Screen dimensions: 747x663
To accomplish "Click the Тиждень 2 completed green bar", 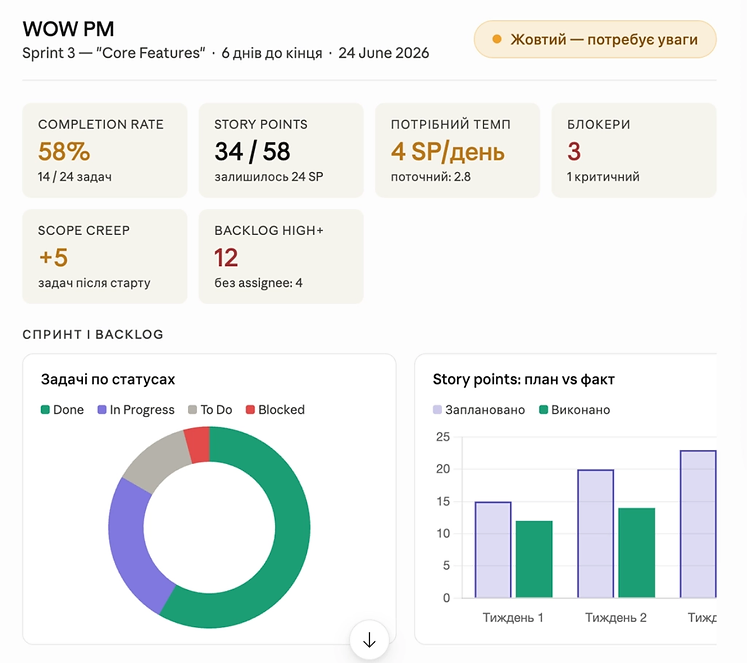I will 636,553.
